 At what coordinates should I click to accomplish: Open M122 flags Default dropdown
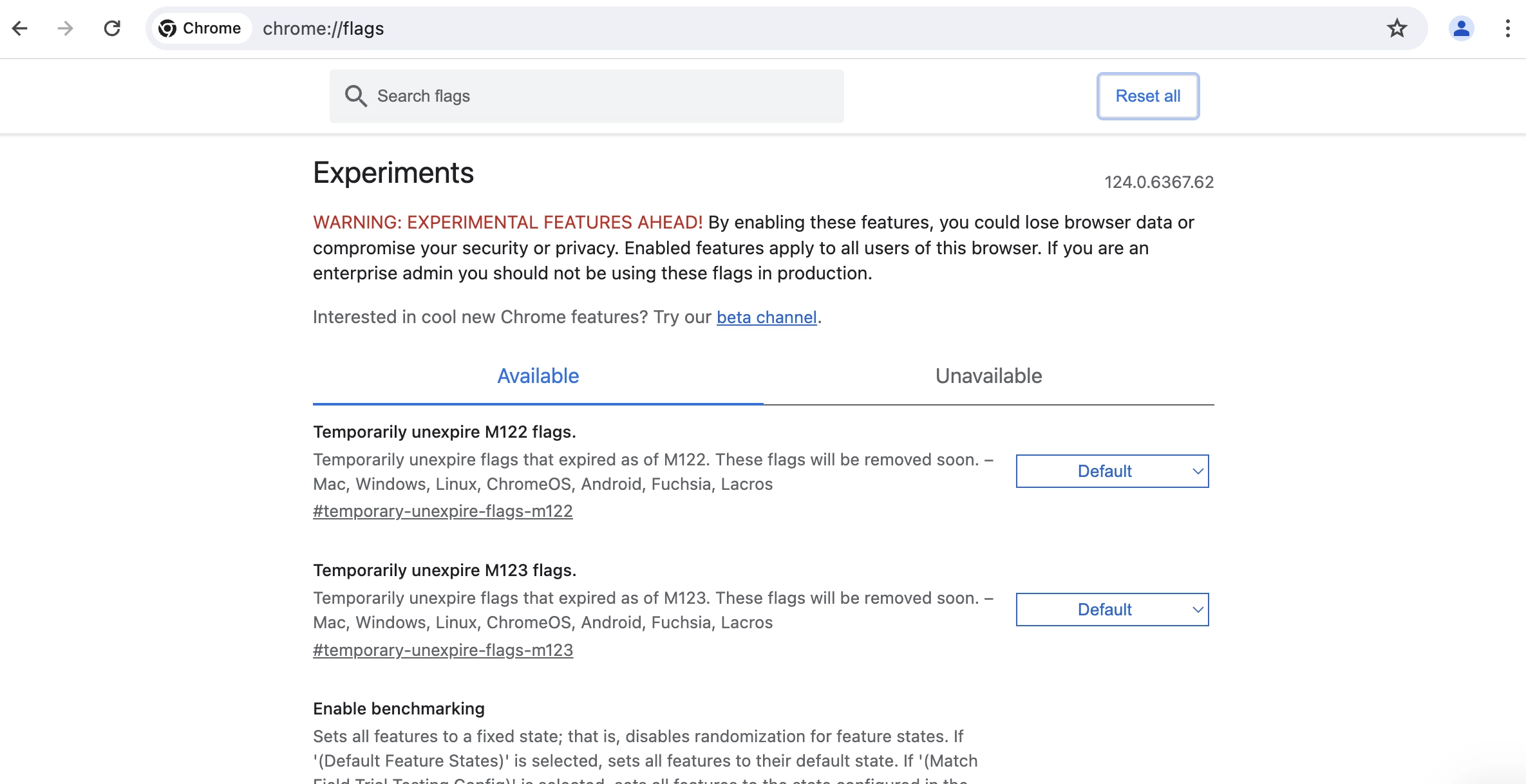[x=1111, y=471]
